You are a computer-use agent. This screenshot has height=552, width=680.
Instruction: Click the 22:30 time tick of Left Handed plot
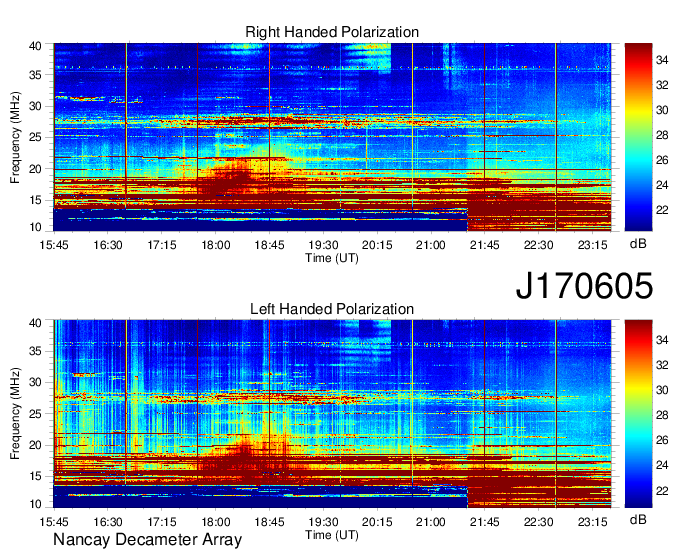click(x=539, y=522)
